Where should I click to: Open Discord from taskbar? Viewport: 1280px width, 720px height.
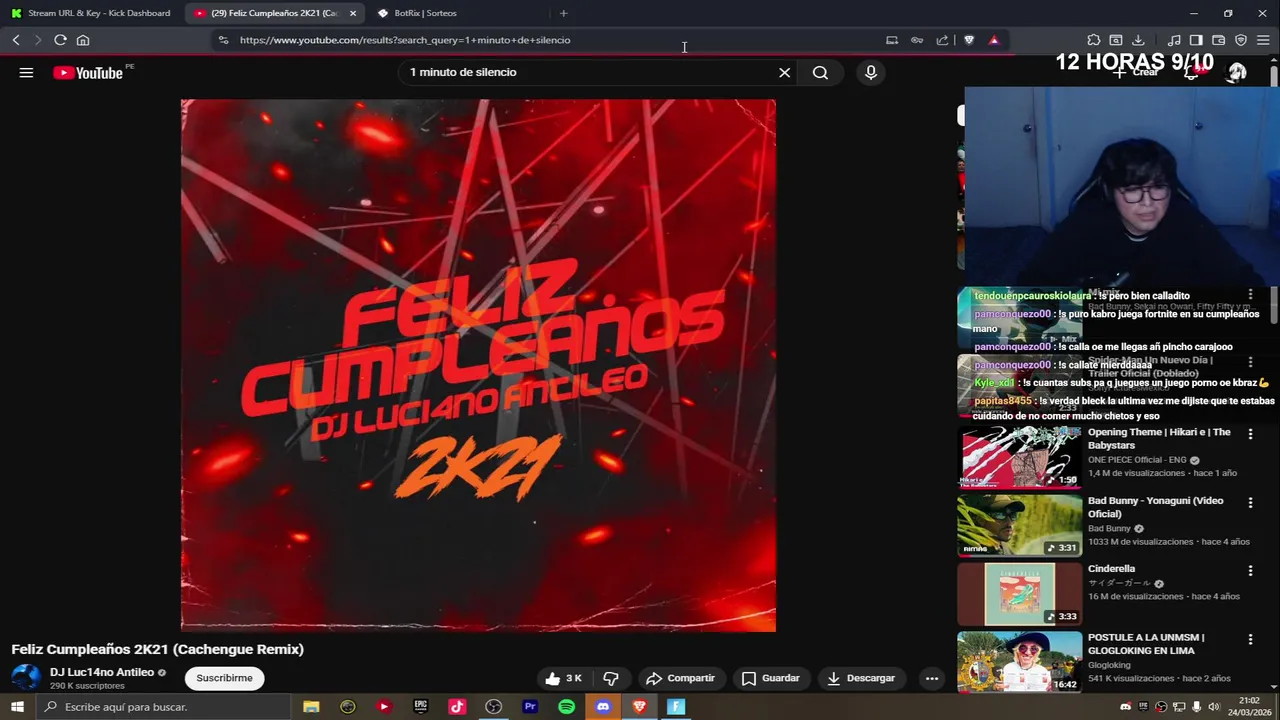[603, 707]
